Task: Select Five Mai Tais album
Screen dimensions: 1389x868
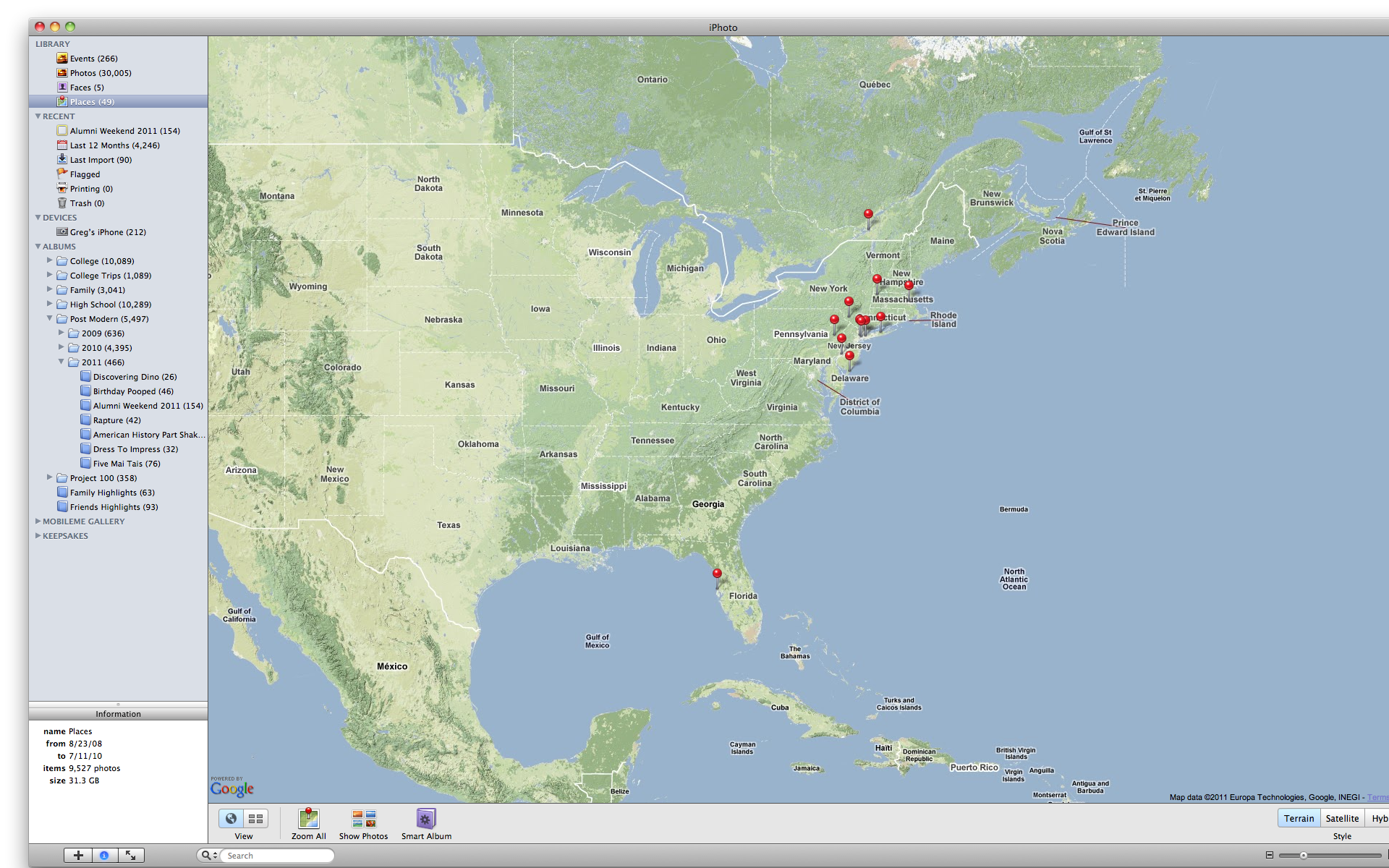Action: [120, 464]
